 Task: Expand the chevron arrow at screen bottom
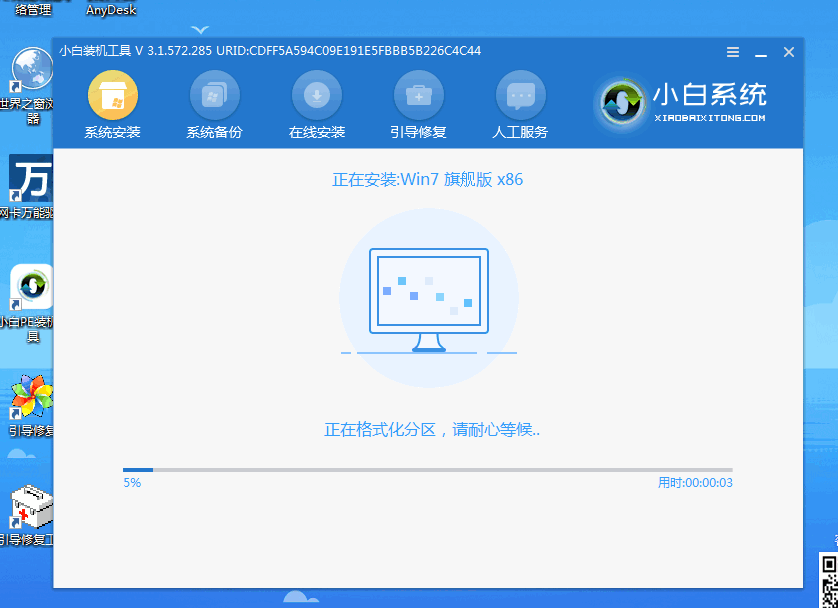pos(301,598)
